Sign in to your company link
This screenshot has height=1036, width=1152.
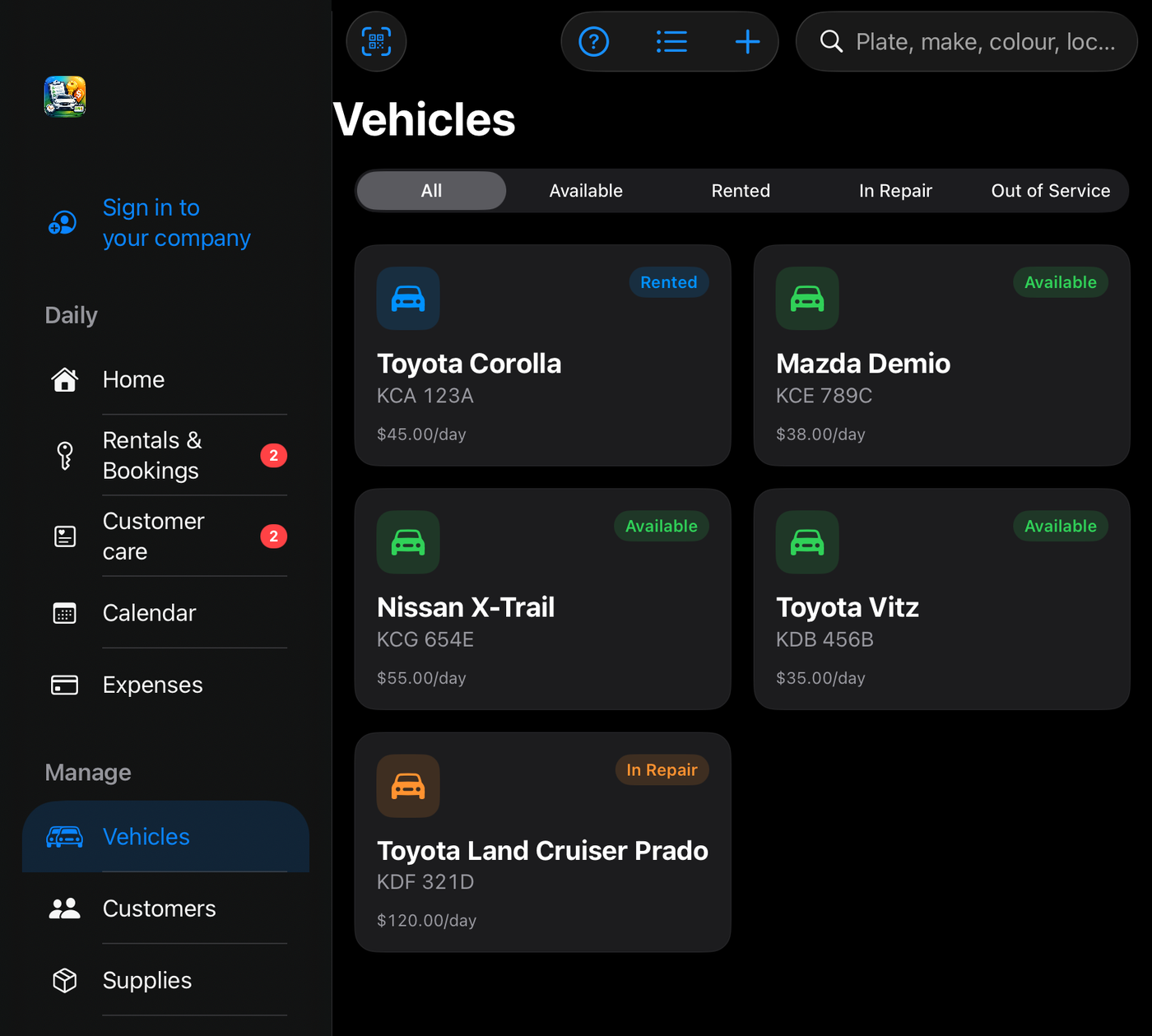tap(176, 223)
